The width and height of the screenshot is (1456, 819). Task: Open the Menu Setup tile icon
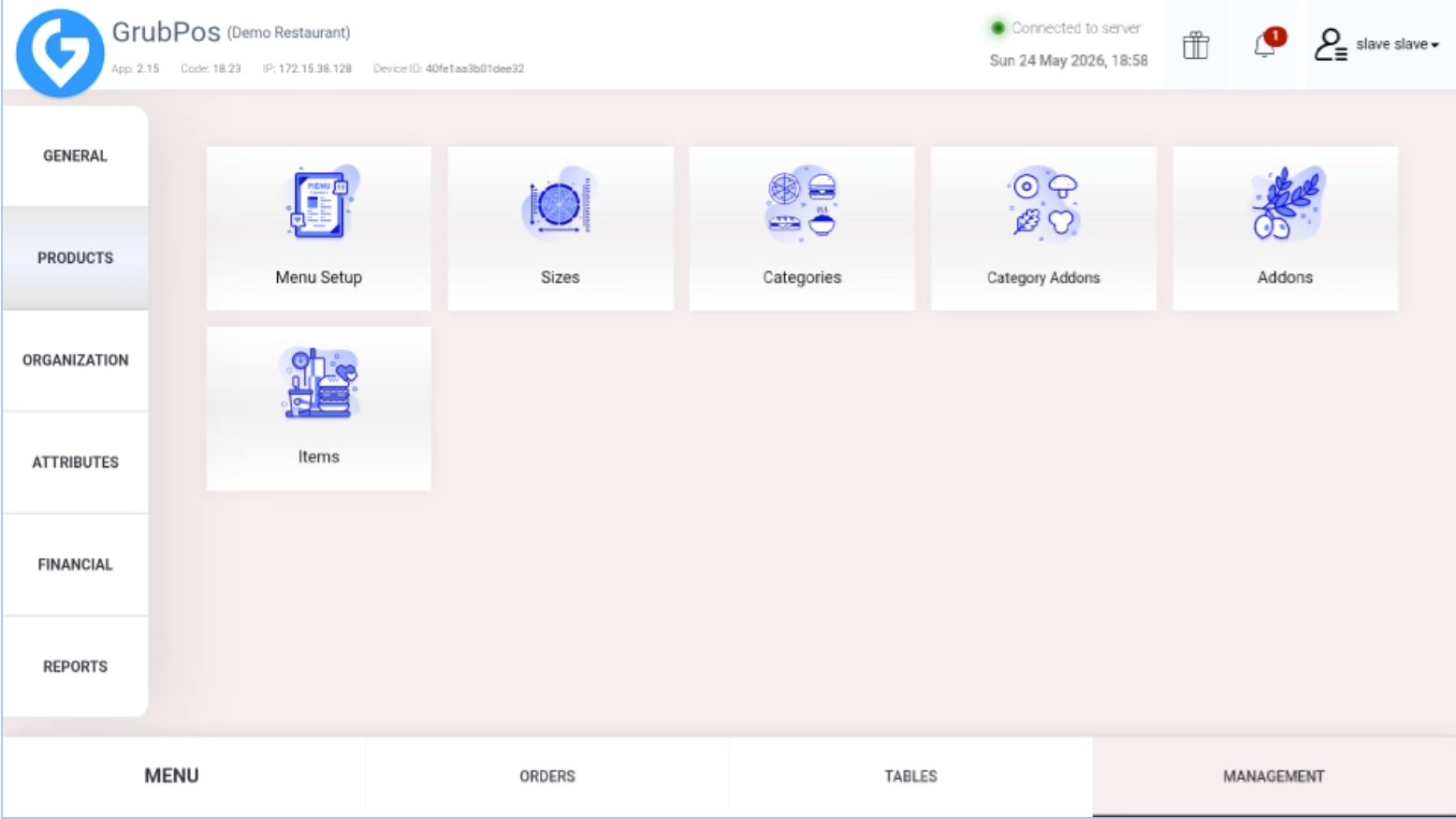[x=318, y=203]
